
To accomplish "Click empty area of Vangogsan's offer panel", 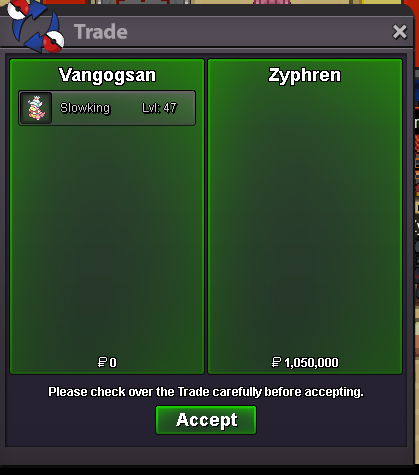I will (x=107, y=240).
